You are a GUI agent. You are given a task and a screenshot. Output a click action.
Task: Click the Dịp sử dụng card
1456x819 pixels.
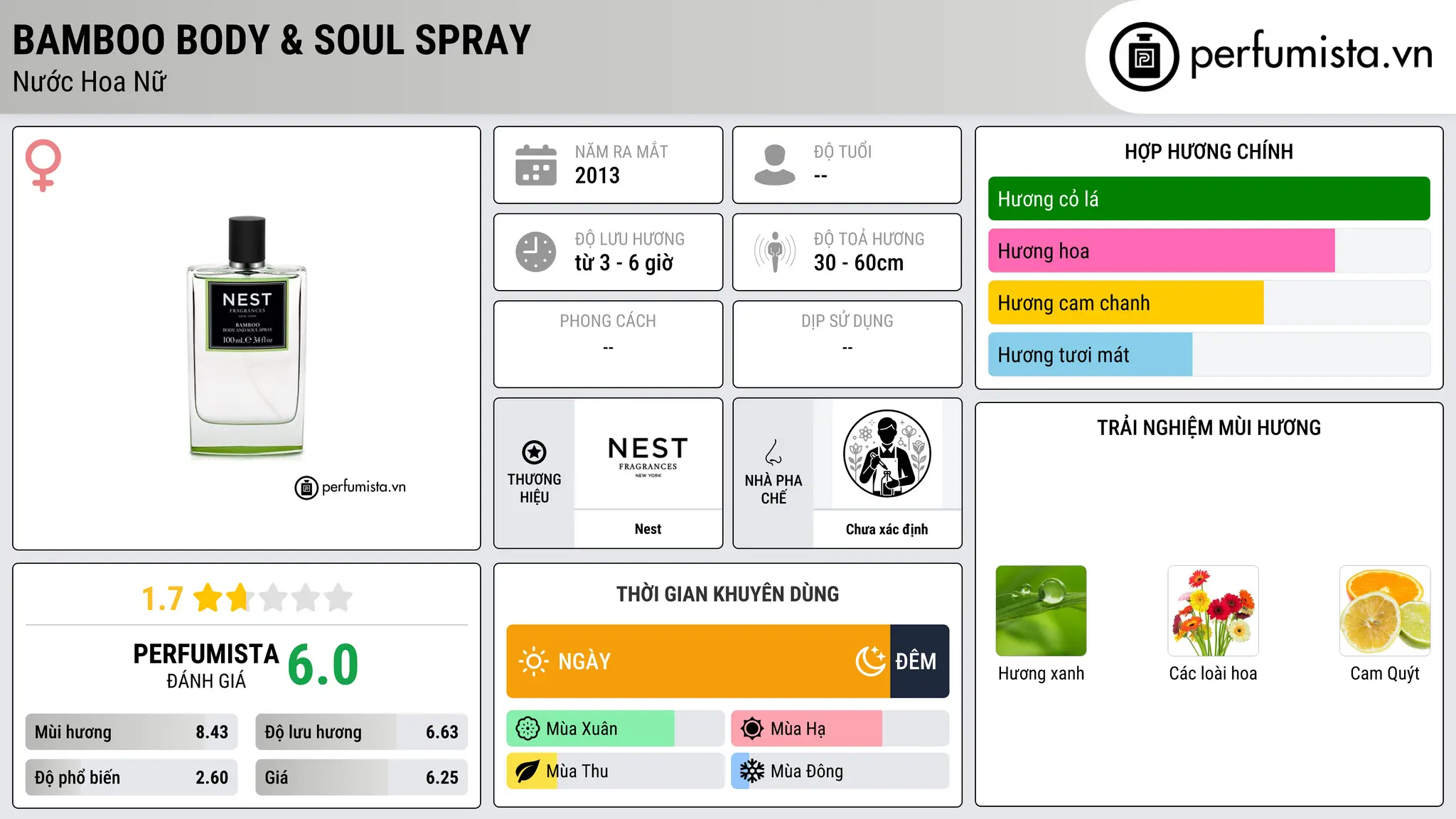click(x=847, y=344)
